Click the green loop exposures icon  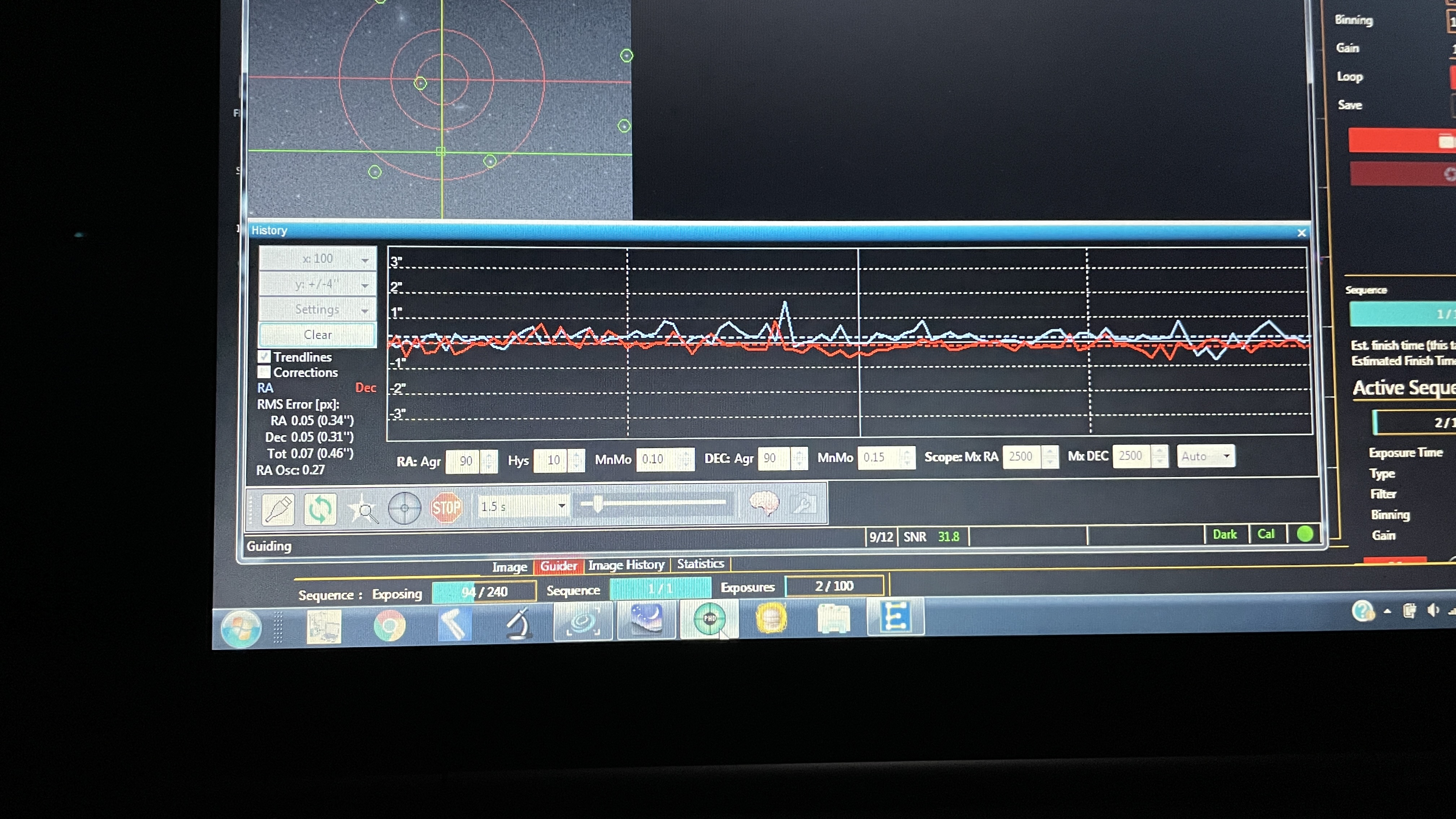tap(320, 509)
